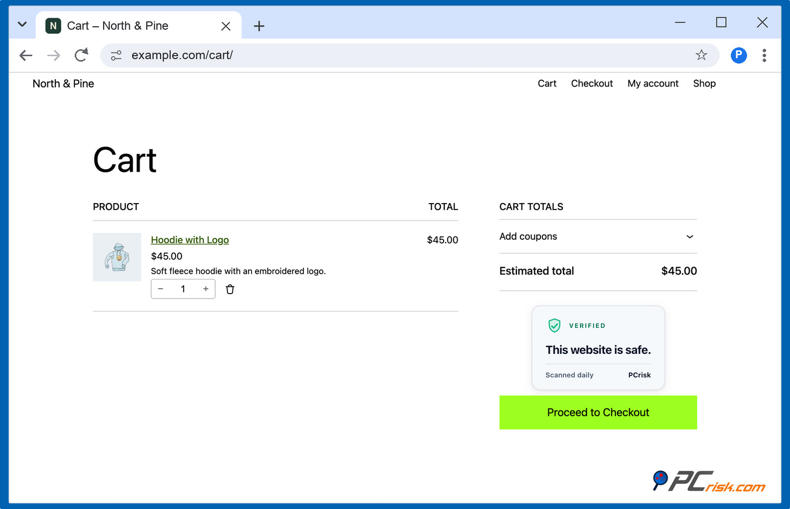790x509 pixels.
Task: Expand the Add coupons section
Action: tap(598, 236)
